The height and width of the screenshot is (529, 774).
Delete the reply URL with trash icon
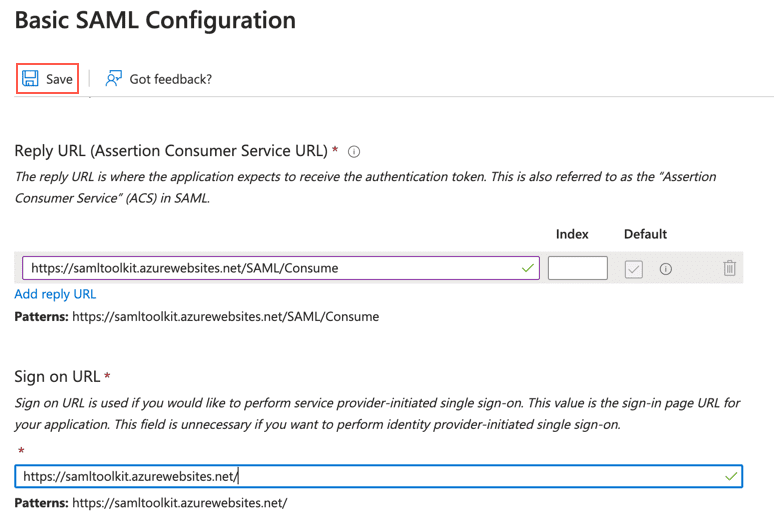[x=729, y=268]
